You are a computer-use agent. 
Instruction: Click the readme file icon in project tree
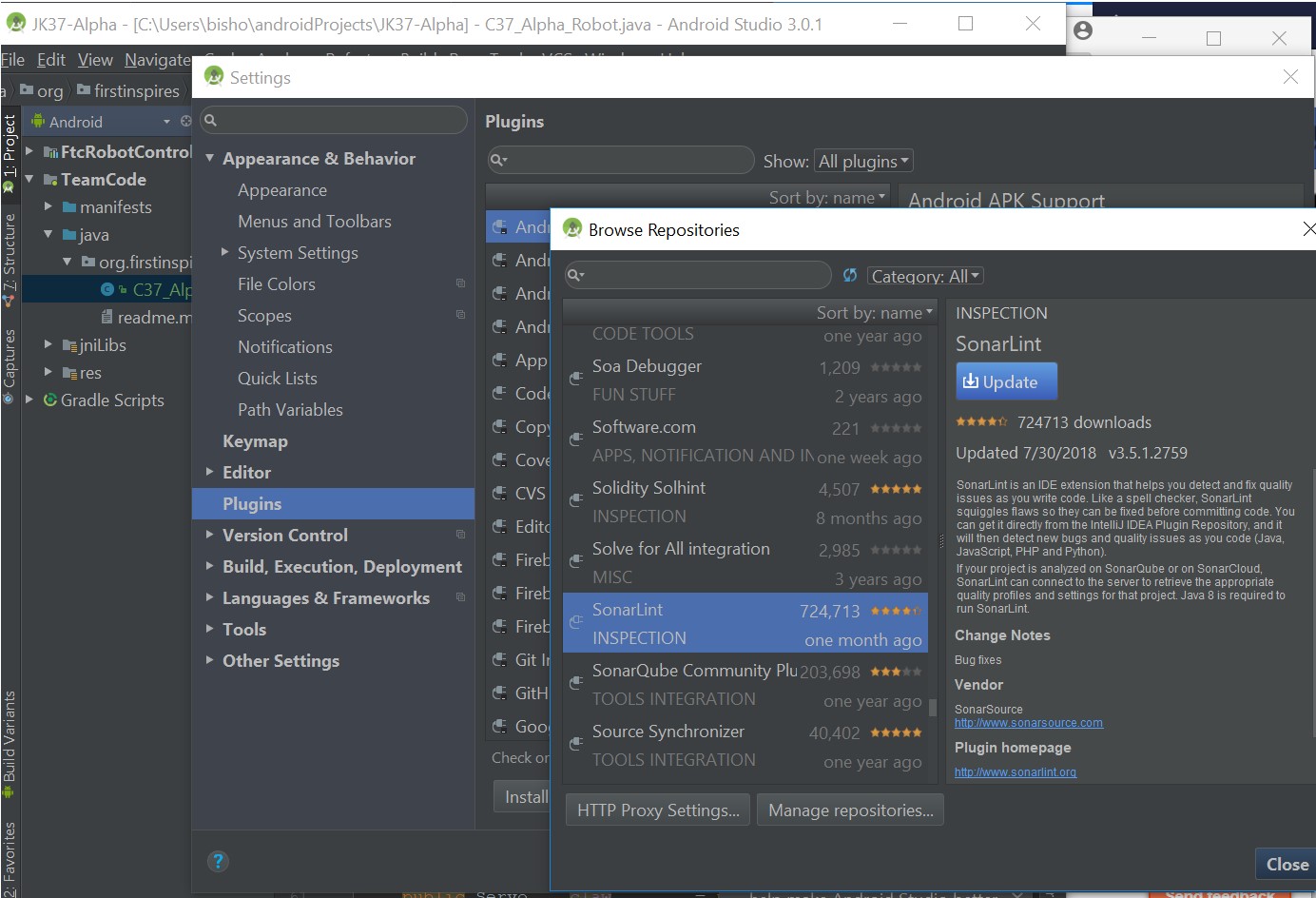coord(107,317)
